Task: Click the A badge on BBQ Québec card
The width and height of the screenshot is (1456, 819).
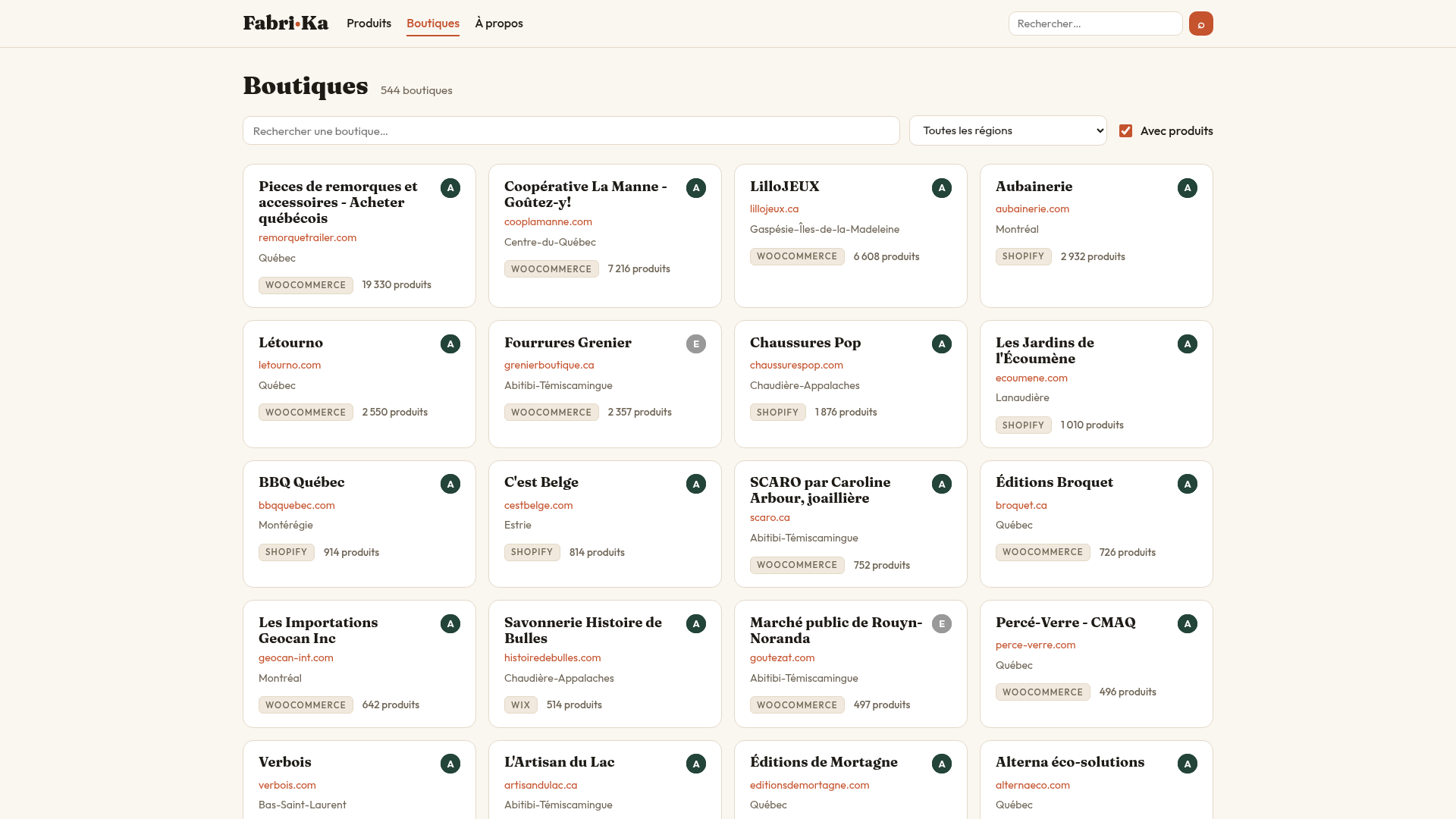Action: tap(450, 484)
